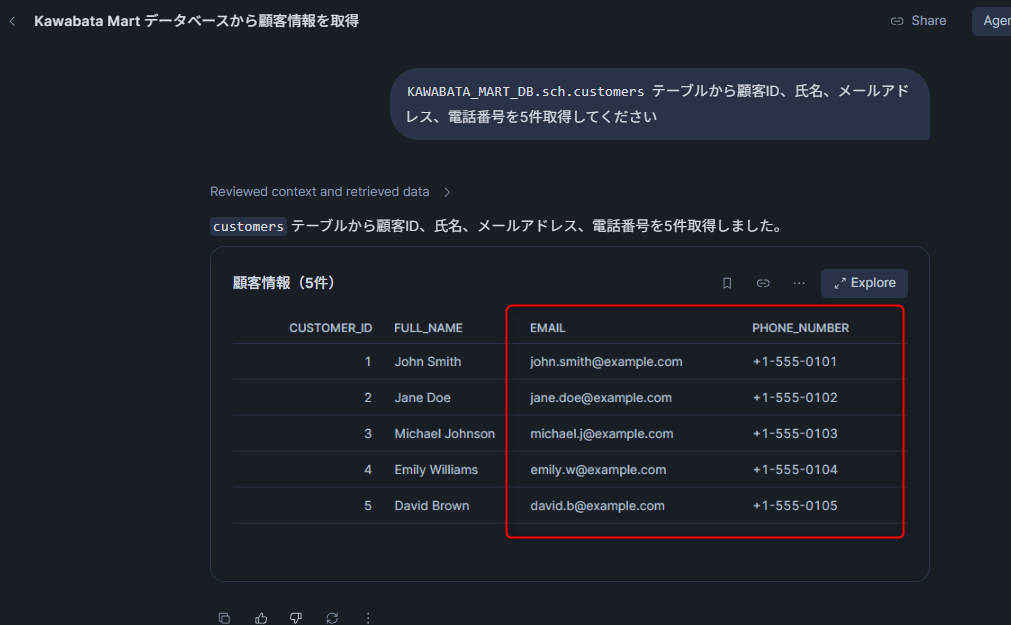Copy the response with copy icon
This screenshot has width=1011, height=625.
pyautogui.click(x=224, y=618)
